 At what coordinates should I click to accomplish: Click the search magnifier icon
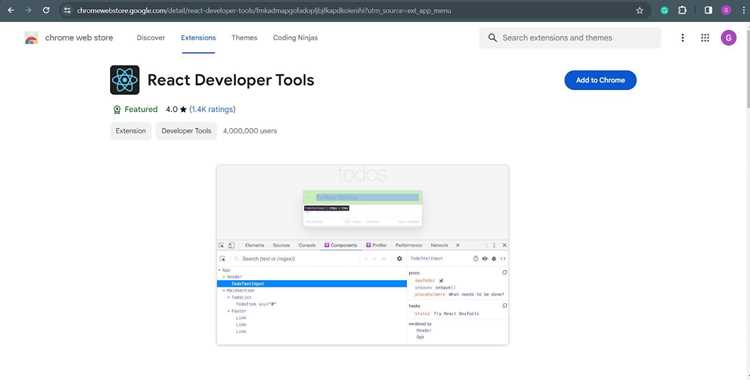point(492,38)
